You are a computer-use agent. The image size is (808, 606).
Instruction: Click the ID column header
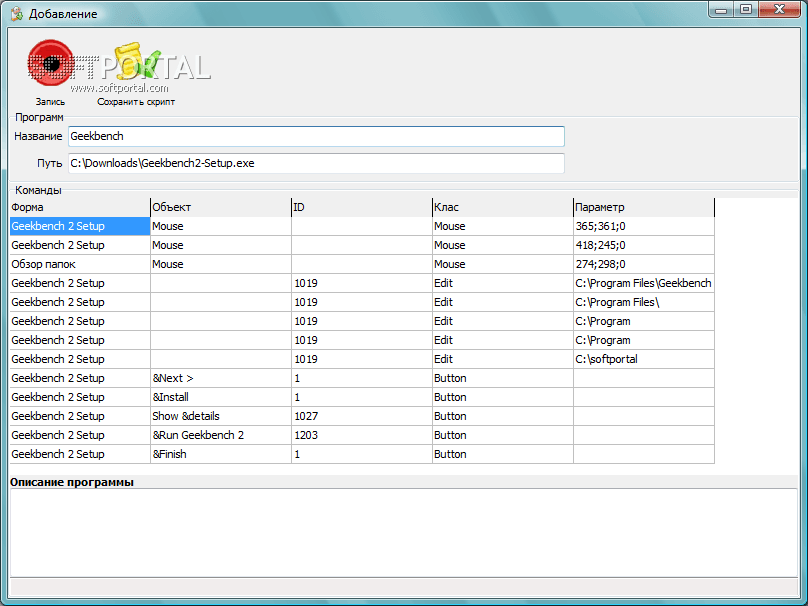pos(362,207)
